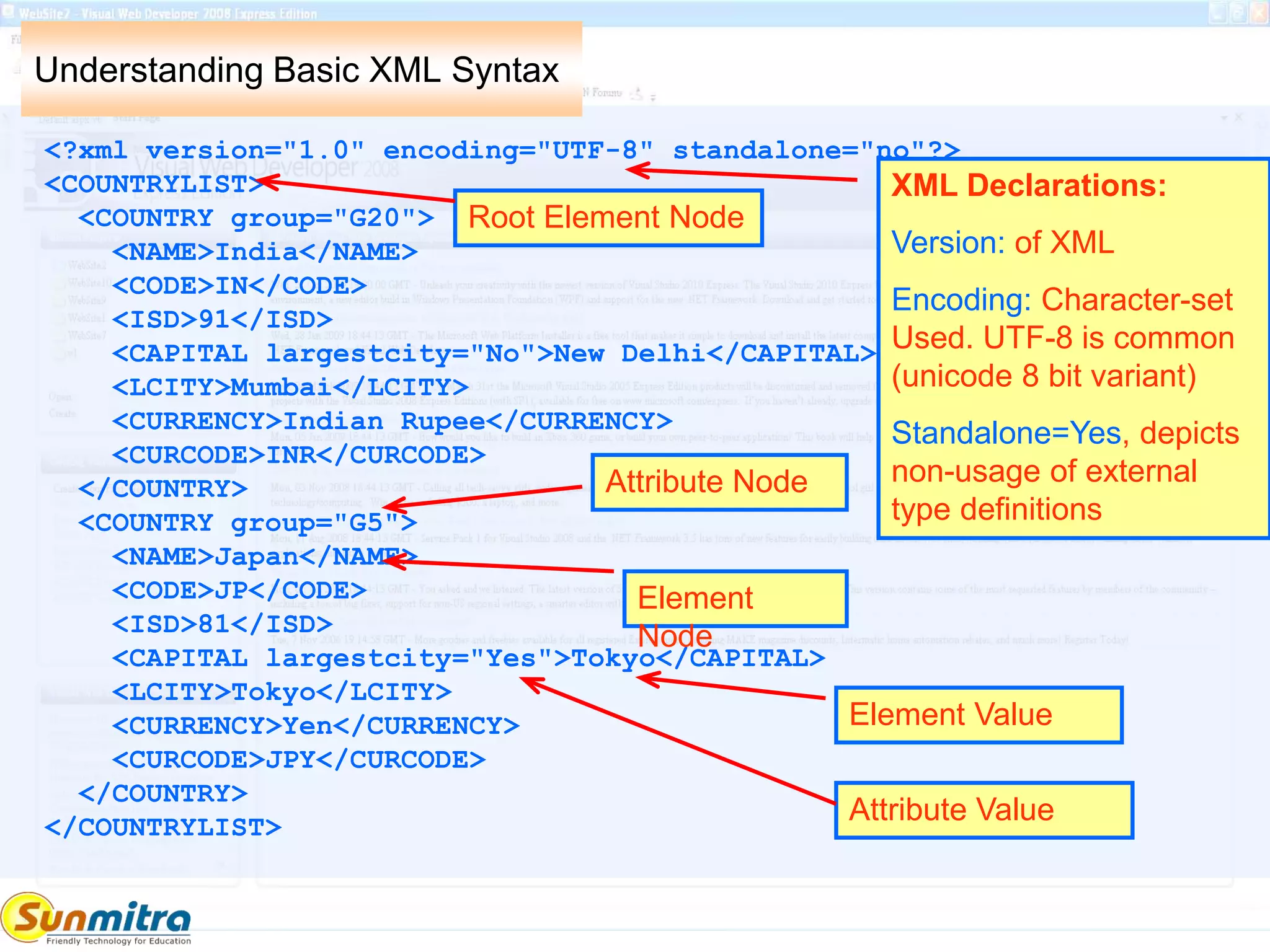Click the New Delhi CAPITAL element line

(494, 354)
